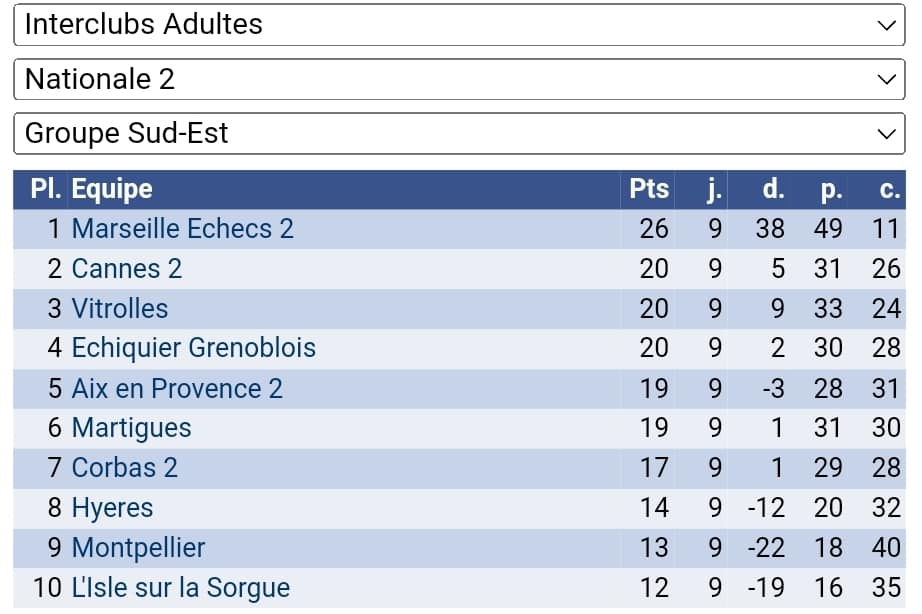The image size is (922, 614).
Task: Expand the Nationale 2 division dropdown
Action: [459, 79]
